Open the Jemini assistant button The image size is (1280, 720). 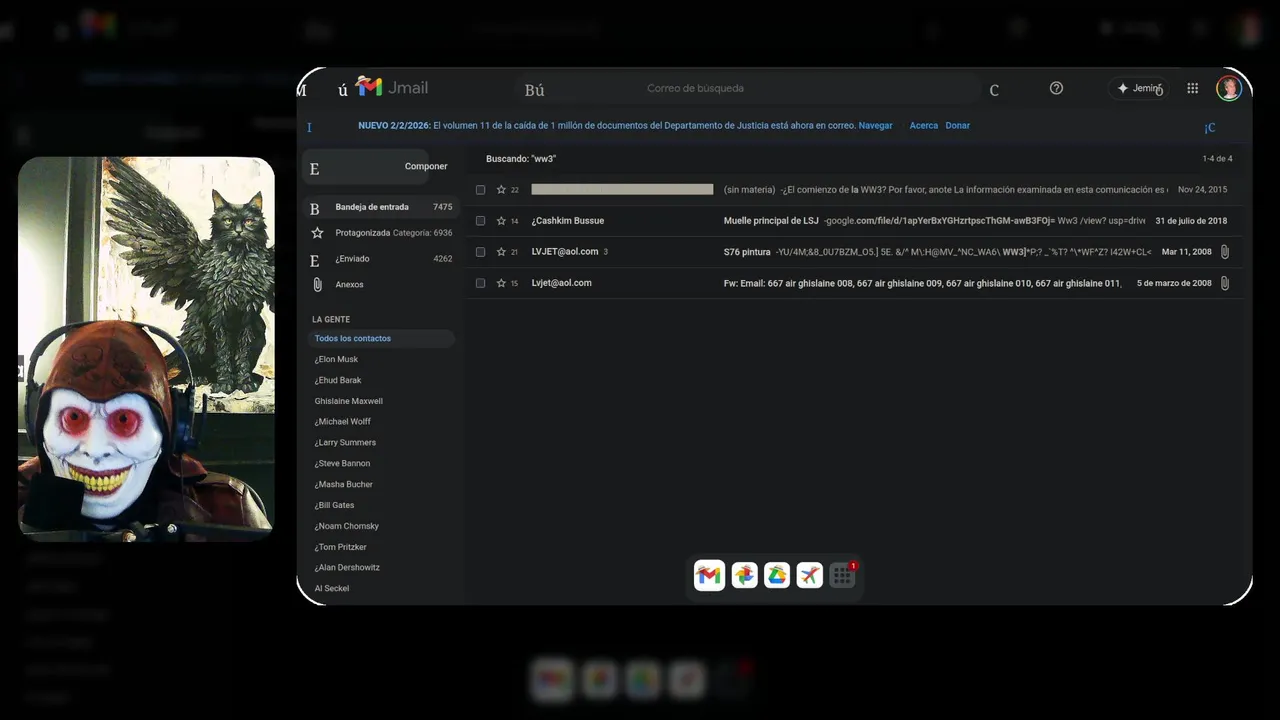point(1138,88)
